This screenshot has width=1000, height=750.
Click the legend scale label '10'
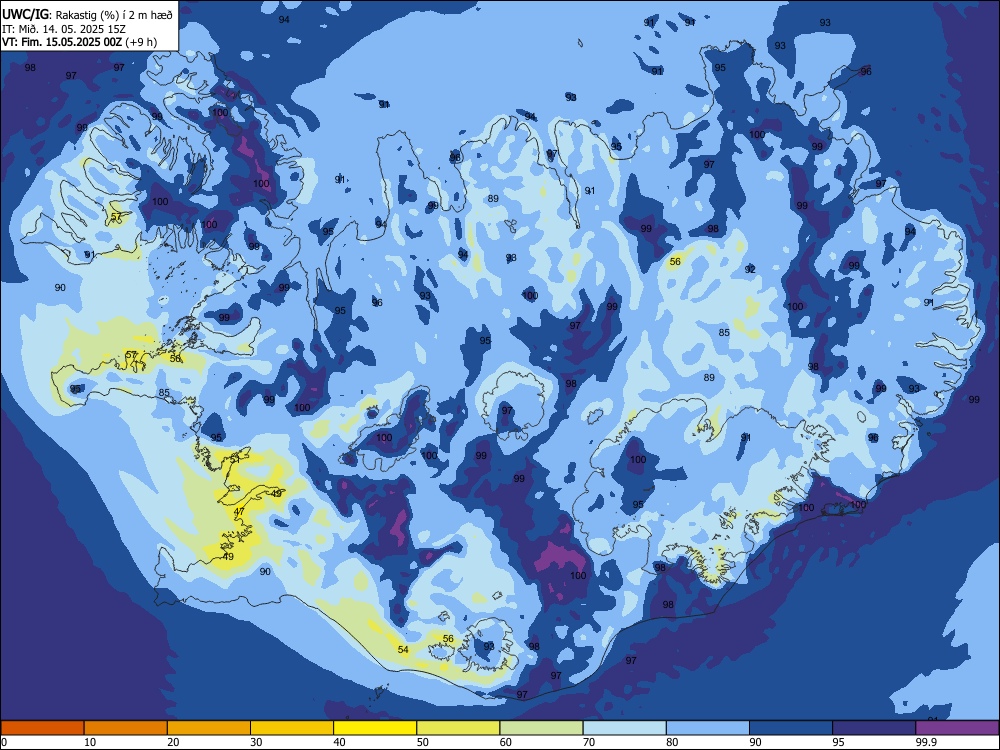90,742
